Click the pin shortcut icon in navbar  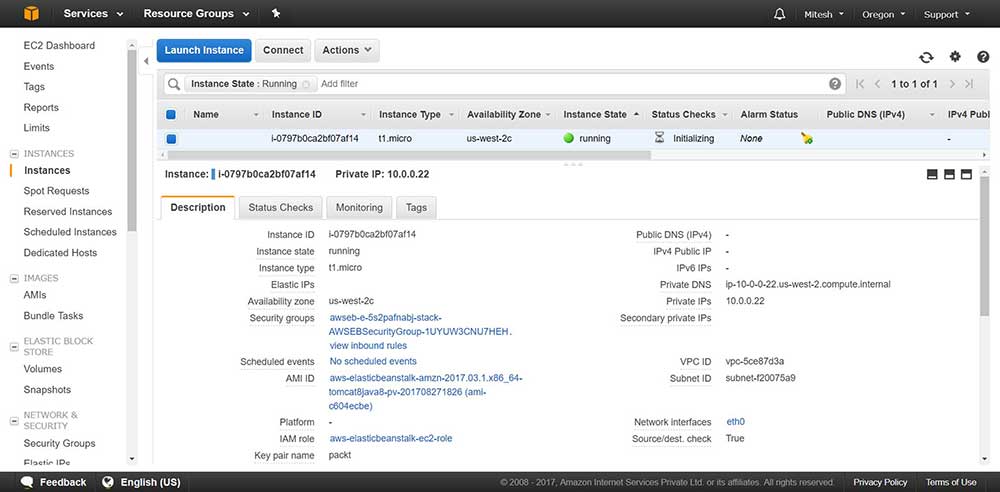point(276,14)
